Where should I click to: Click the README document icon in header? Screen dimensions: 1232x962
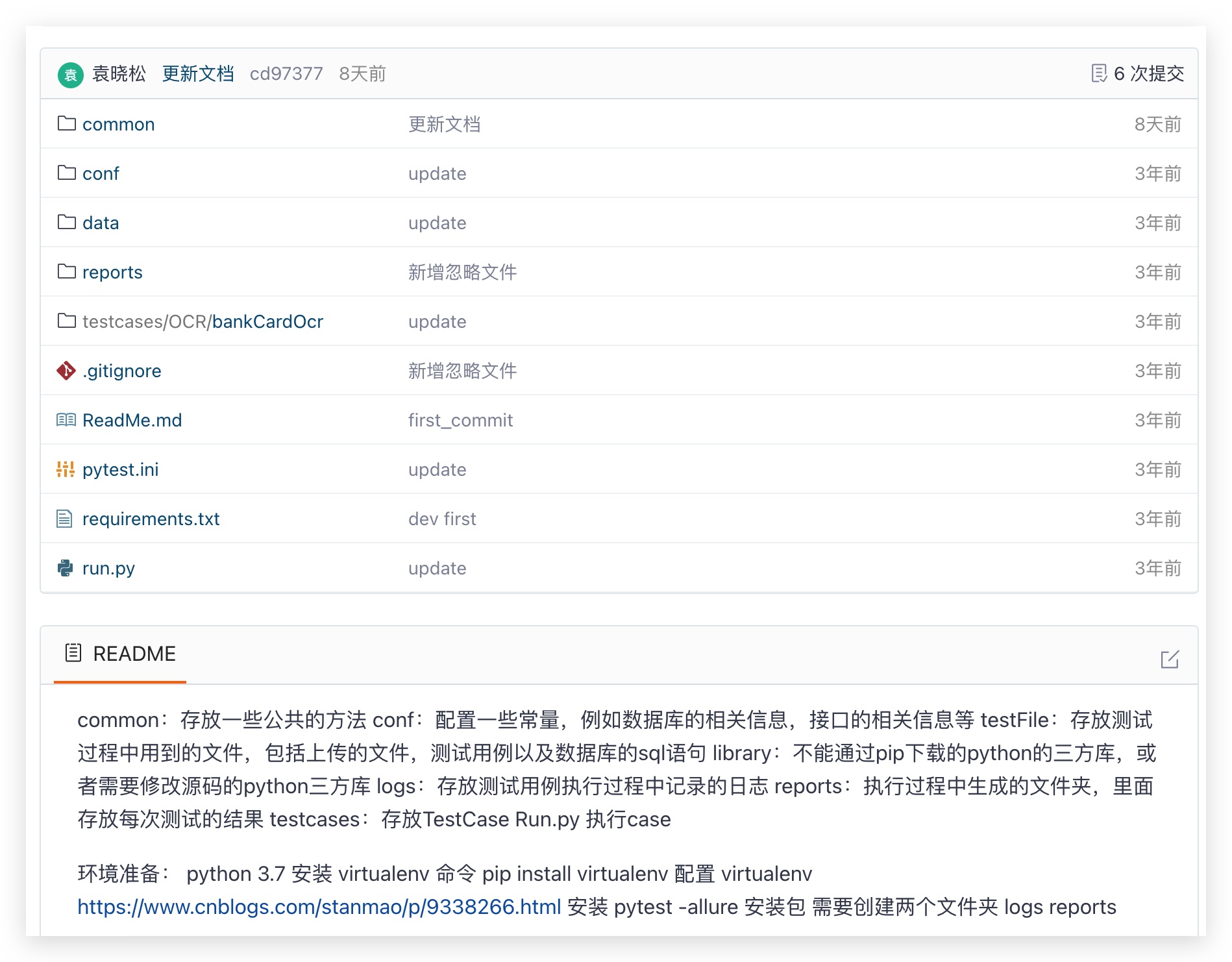73,652
